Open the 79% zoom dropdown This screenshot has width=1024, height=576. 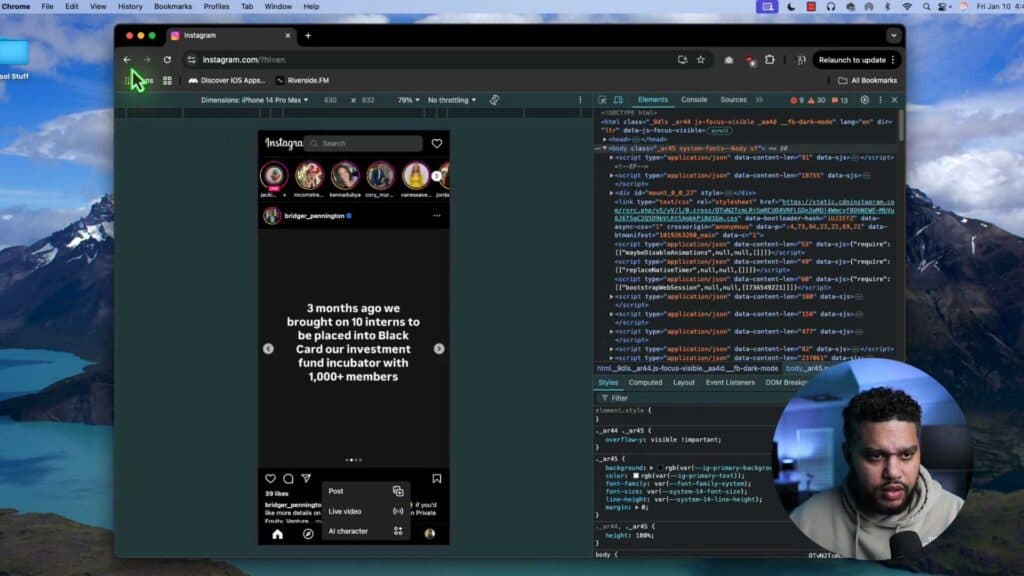(409, 100)
